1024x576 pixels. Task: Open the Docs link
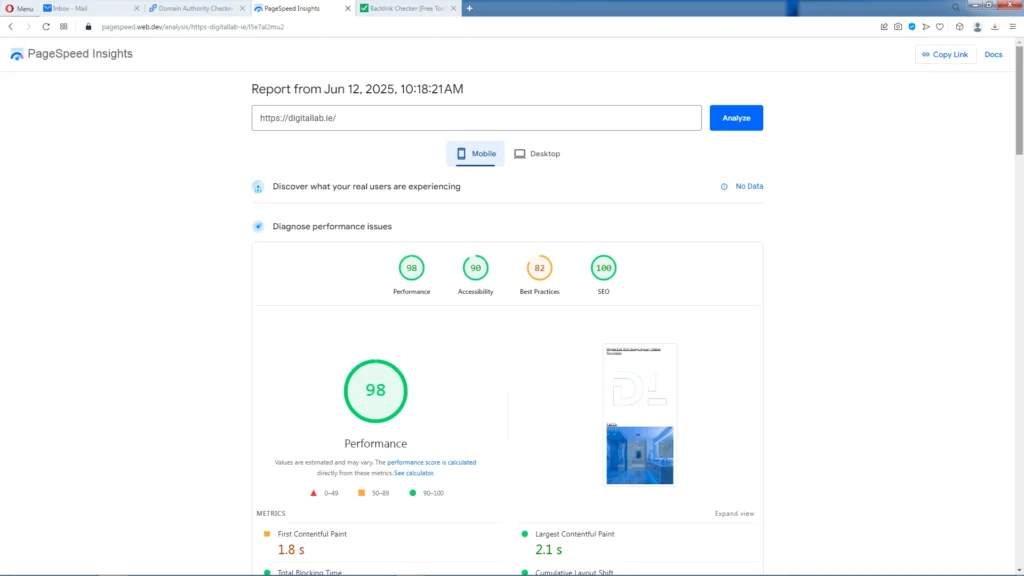pyautogui.click(x=993, y=54)
